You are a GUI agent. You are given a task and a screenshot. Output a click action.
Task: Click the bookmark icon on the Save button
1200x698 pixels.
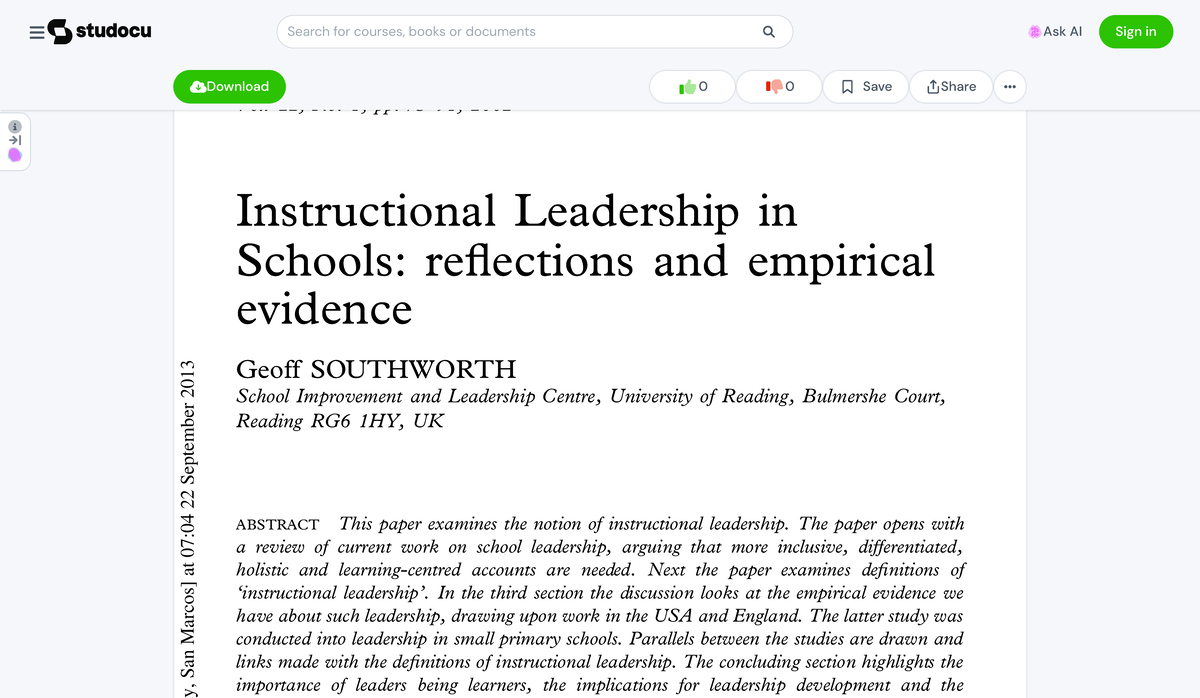point(846,87)
